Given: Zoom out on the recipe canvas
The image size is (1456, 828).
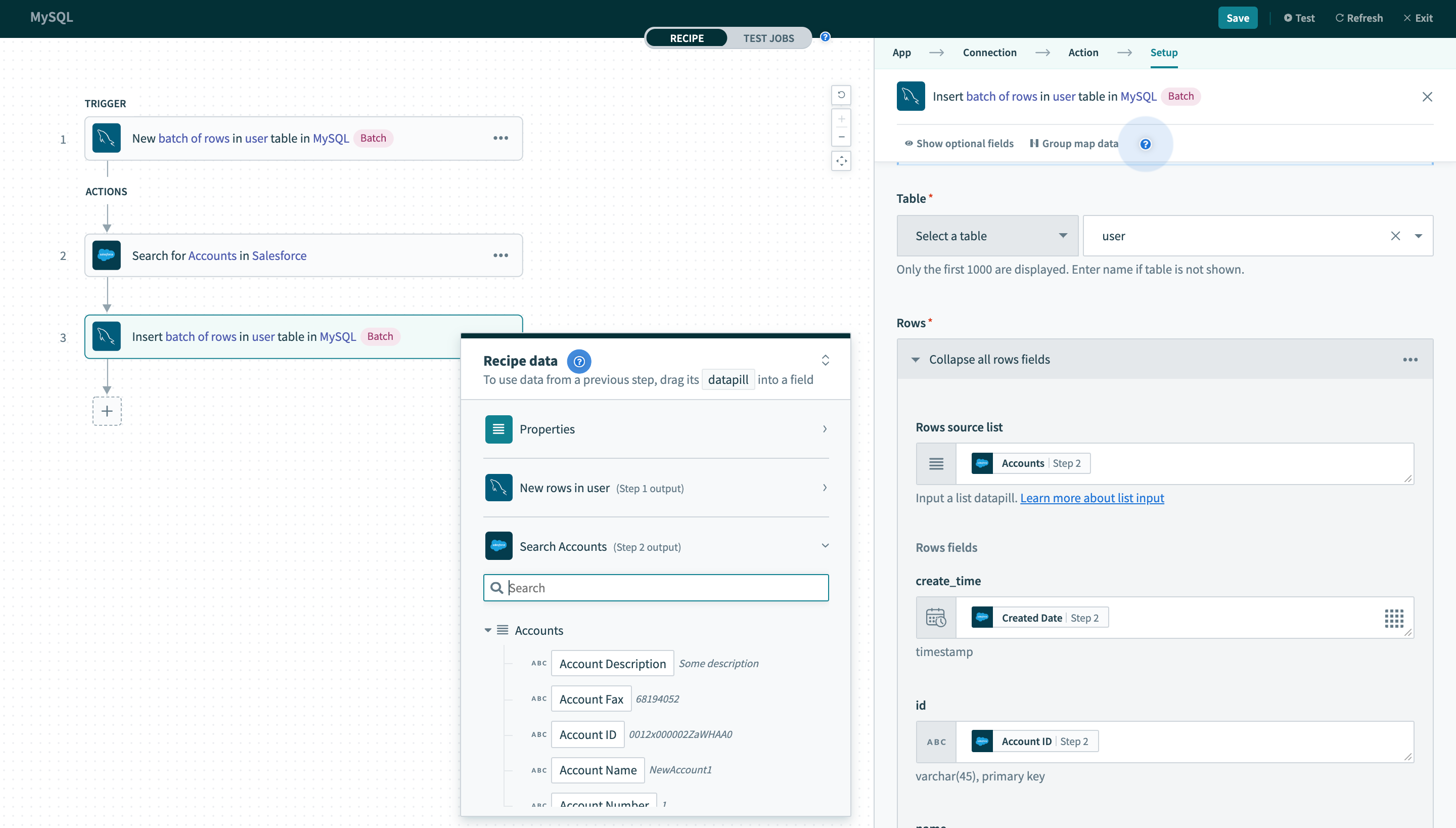Looking at the screenshot, I should (841, 137).
